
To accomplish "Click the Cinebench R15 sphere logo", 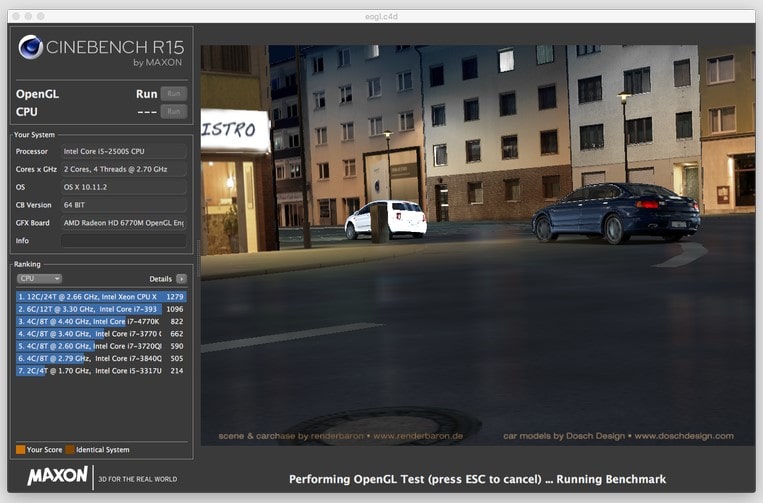I will point(31,47).
